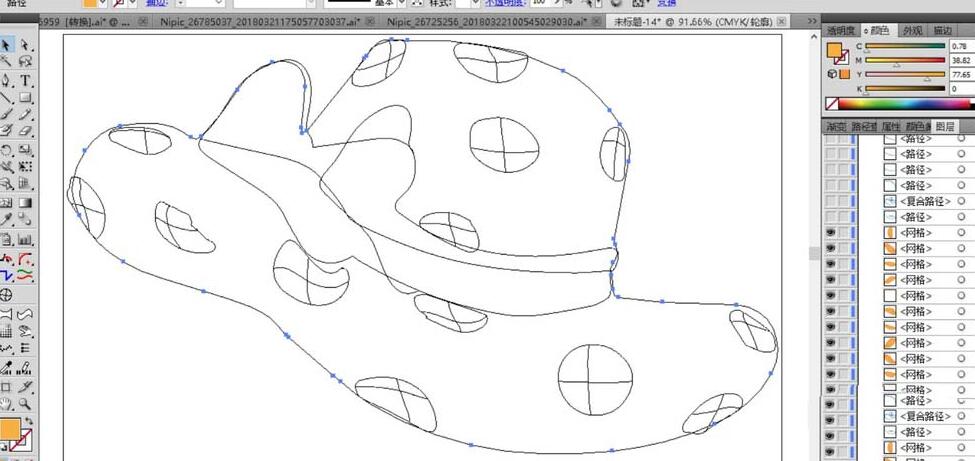The image size is (975, 461).
Task: Select the Line Segment tool
Action: [6, 98]
